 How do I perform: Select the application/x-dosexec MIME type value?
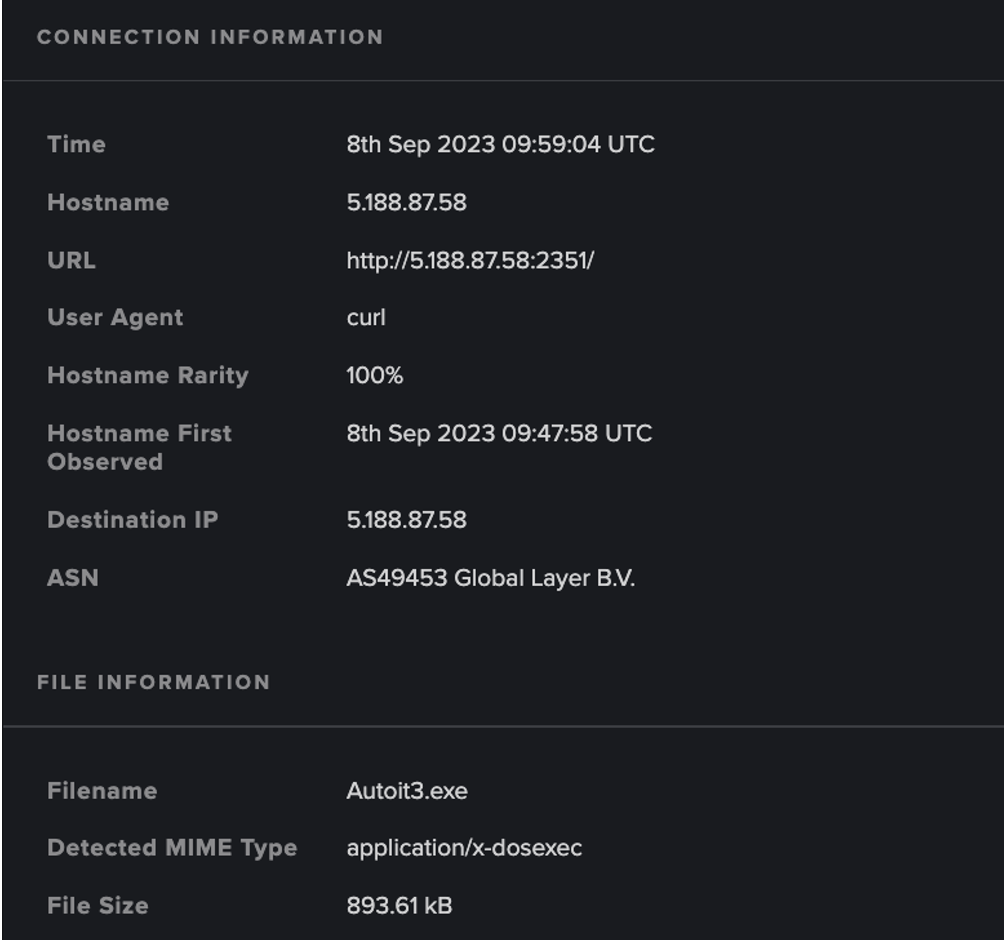pos(464,848)
